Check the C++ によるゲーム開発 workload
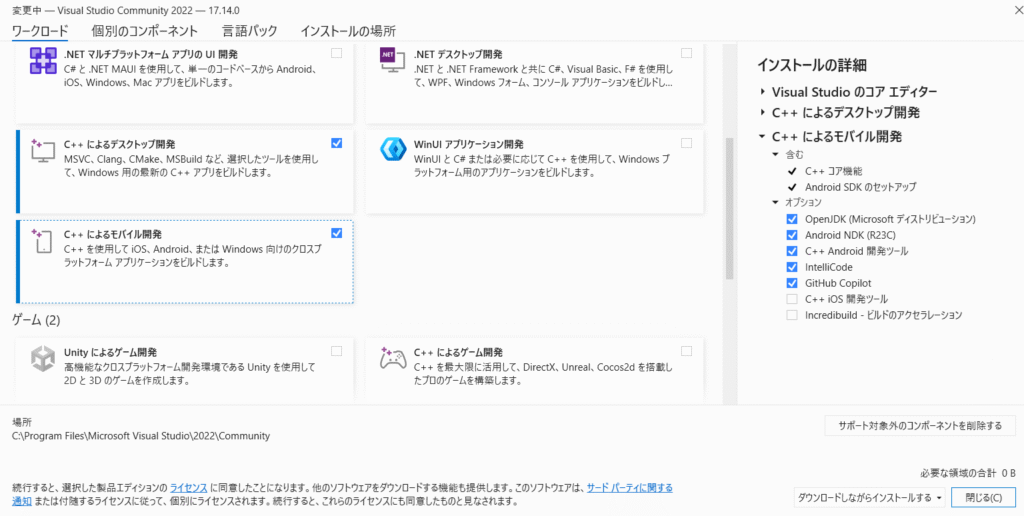Viewport: 1024px width, 516px height. [686, 351]
